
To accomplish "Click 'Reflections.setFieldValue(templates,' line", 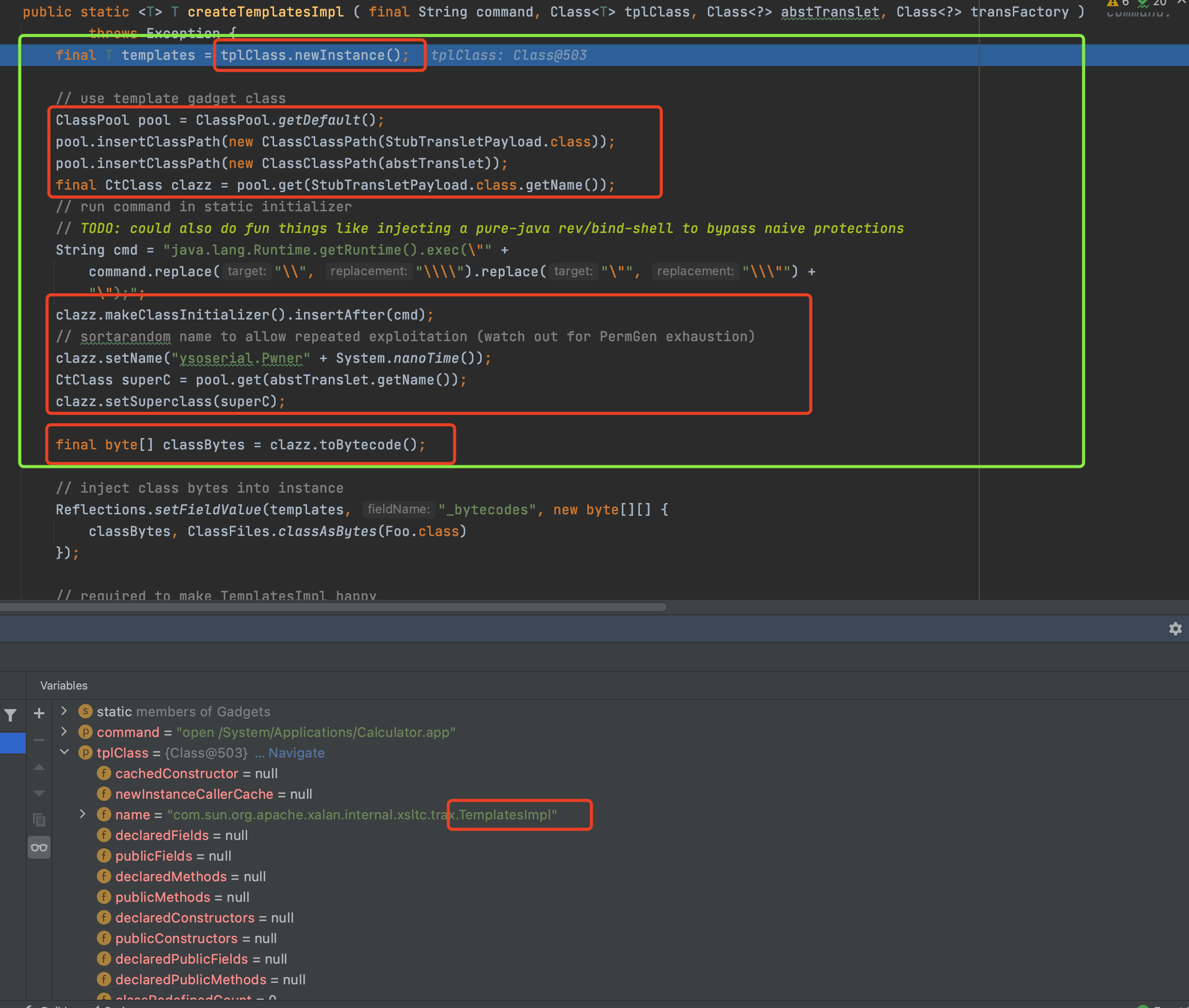I will (x=362, y=510).
